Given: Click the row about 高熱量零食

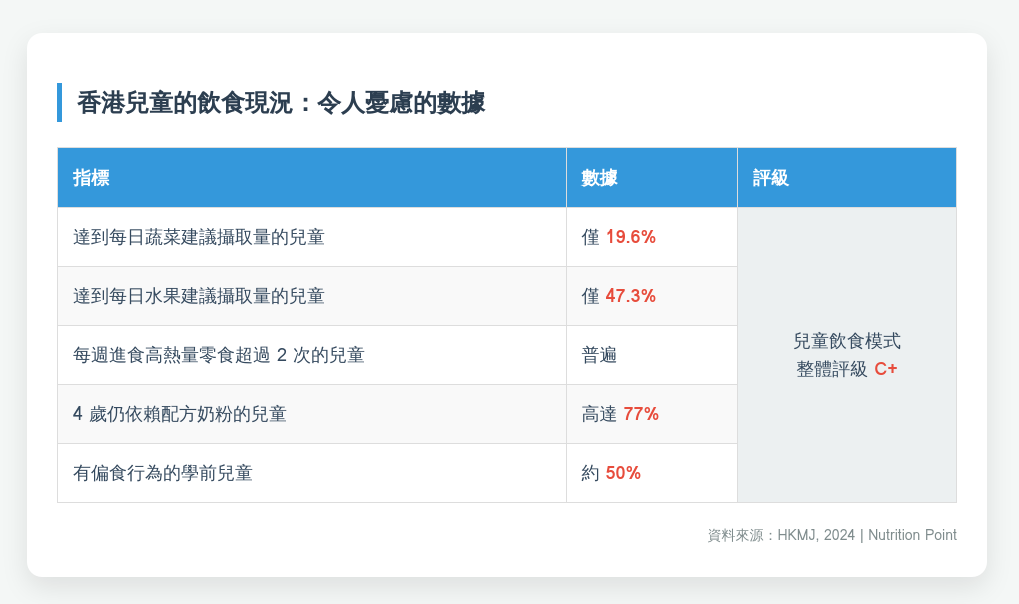Looking at the screenshot, I should pos(218,355).
